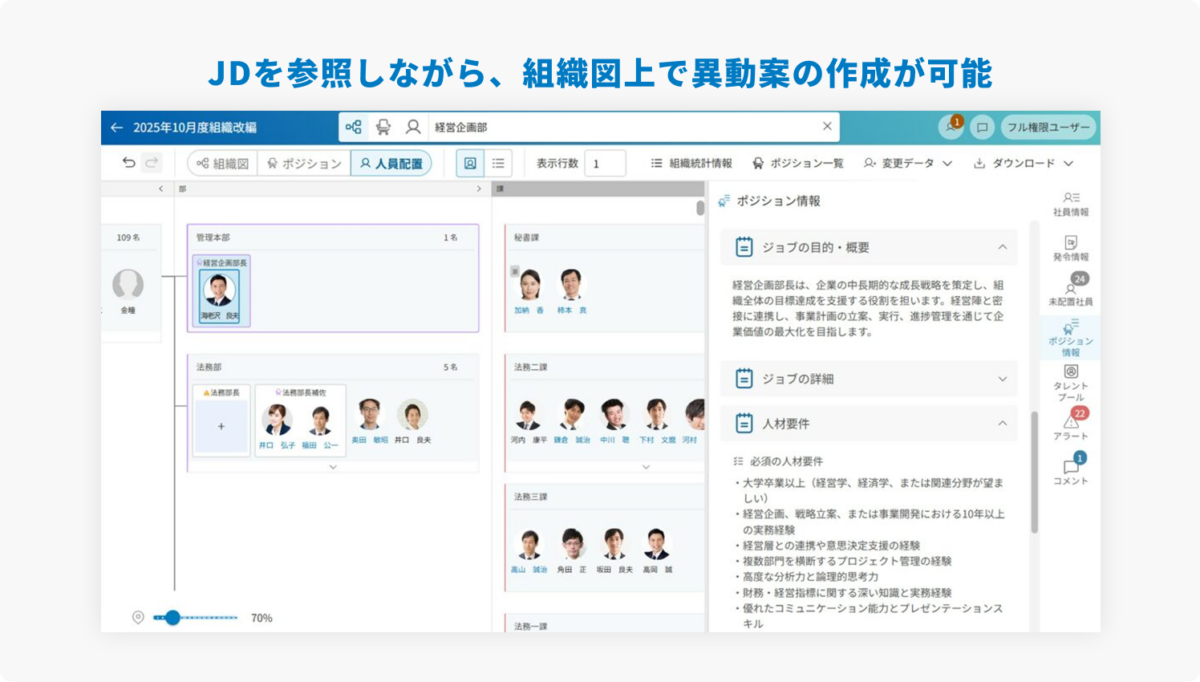Switch to list view toggle
1200x682 pixels.
(x=498, y=163)
